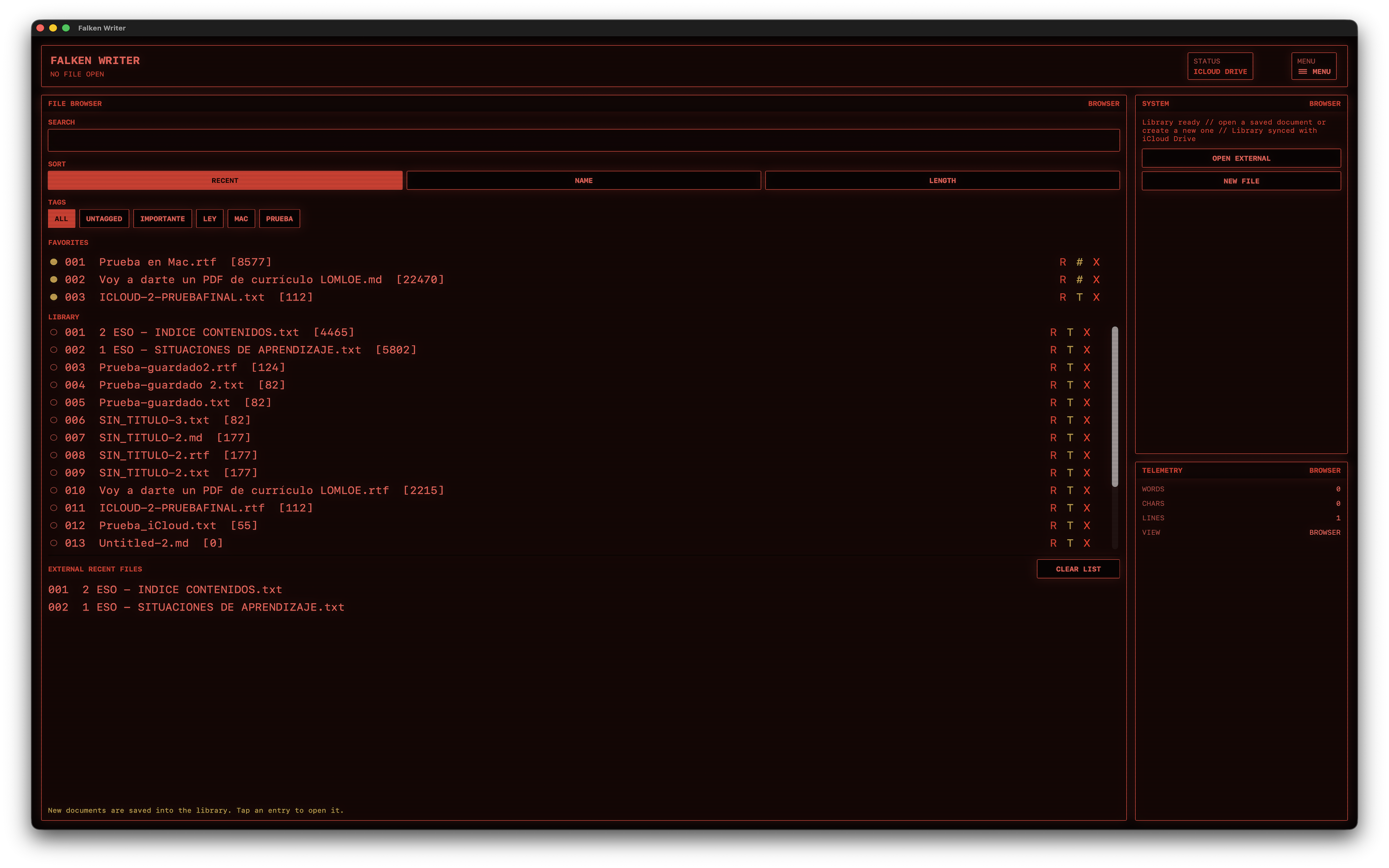Toggle favorite circle for Prueba-guardado2.rtf
Screen dimensions: 1389x868
point(54,367)
